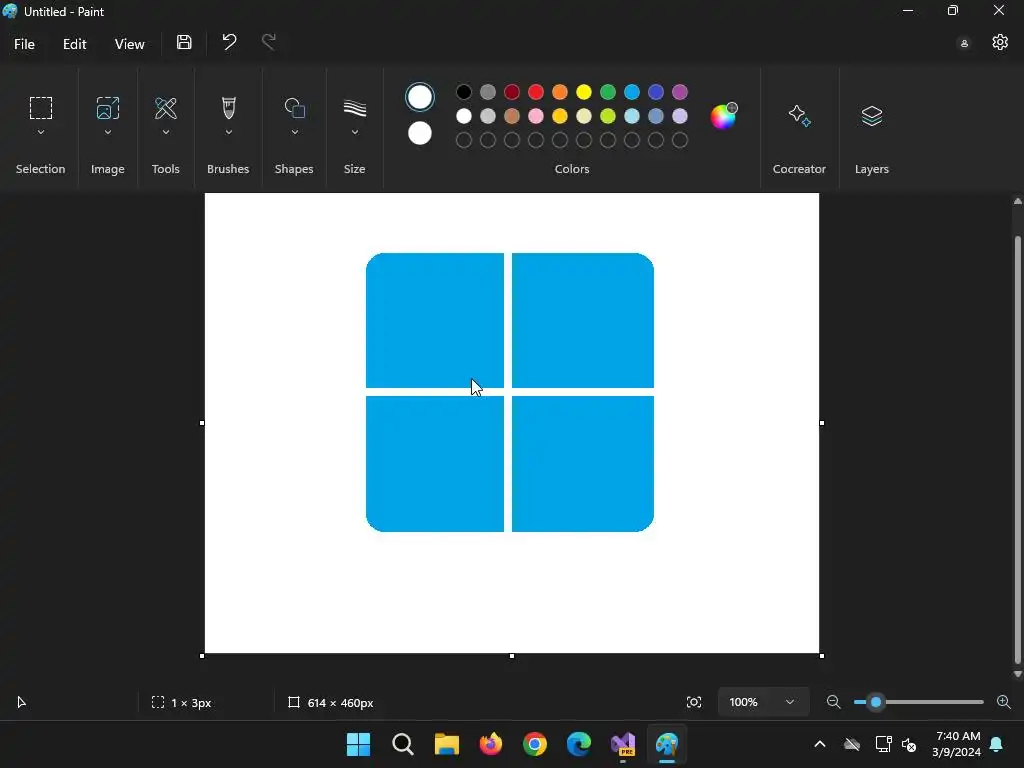Expand the Tools dropdown arrow

tap(166, 133)
